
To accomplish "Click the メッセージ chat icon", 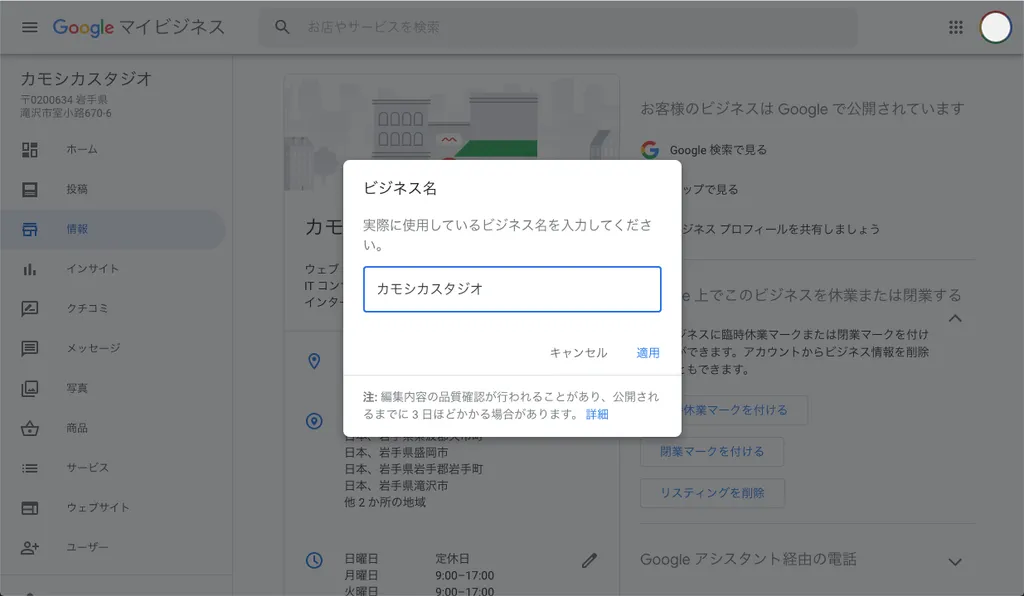I will click(x=29, y=349).
